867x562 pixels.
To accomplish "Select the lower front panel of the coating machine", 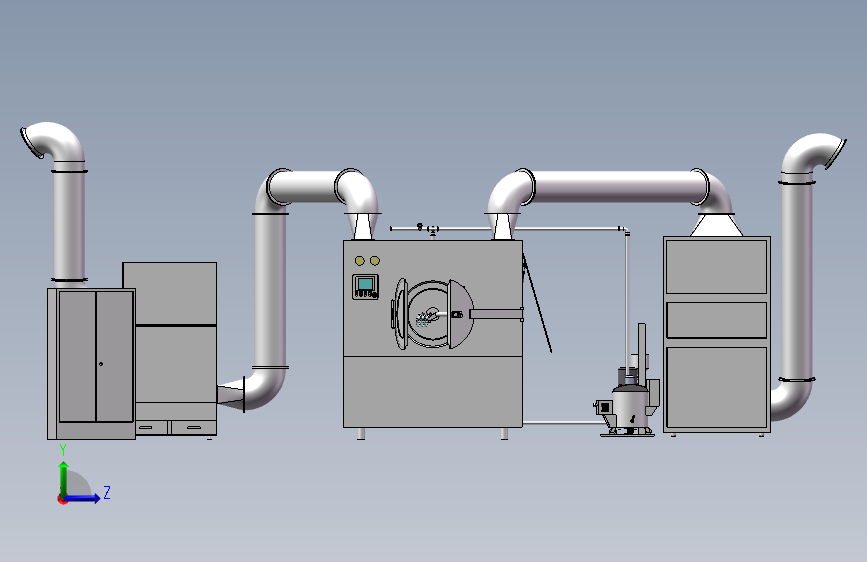I will 433,392.
